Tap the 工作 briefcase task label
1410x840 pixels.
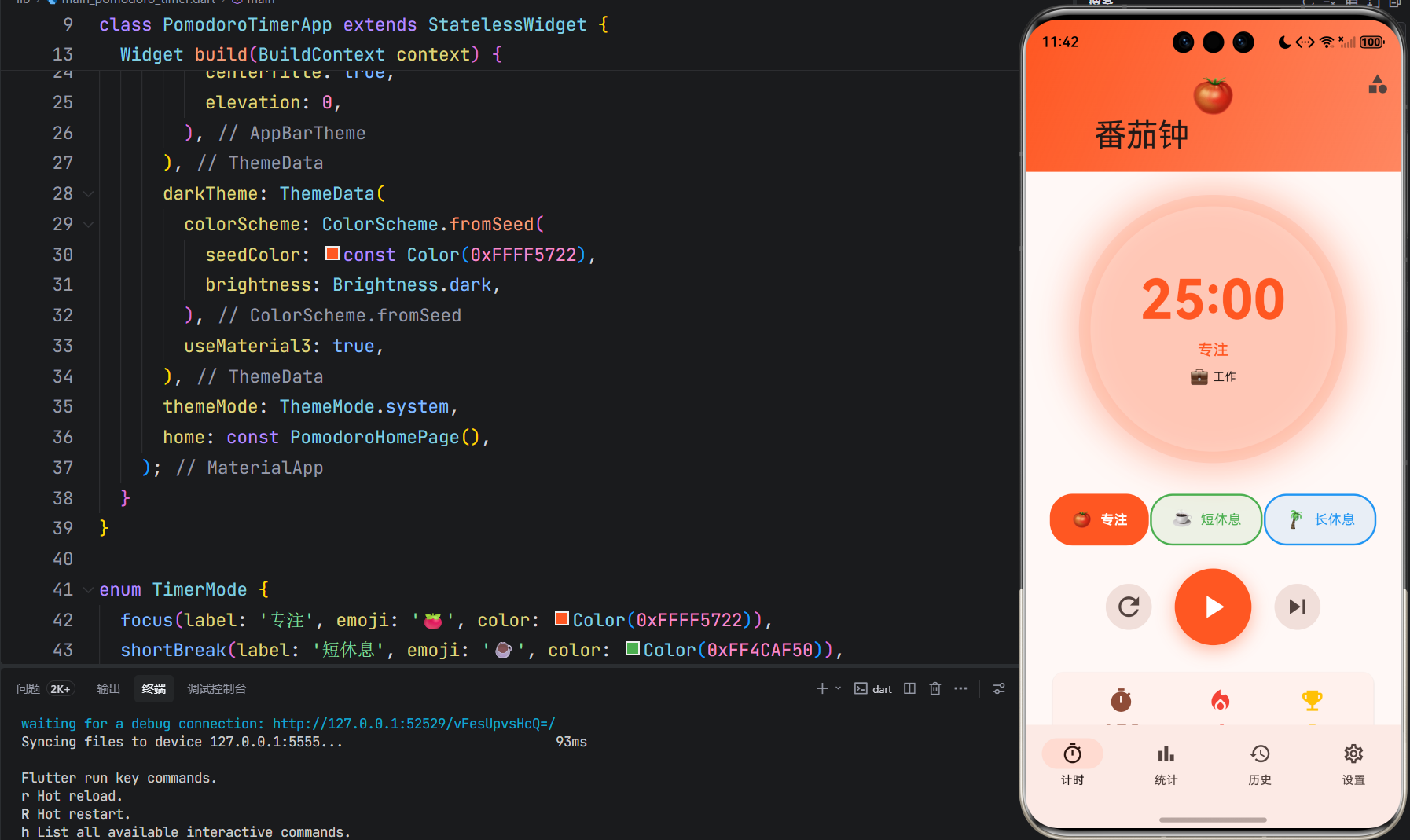tap(1213, 377)
